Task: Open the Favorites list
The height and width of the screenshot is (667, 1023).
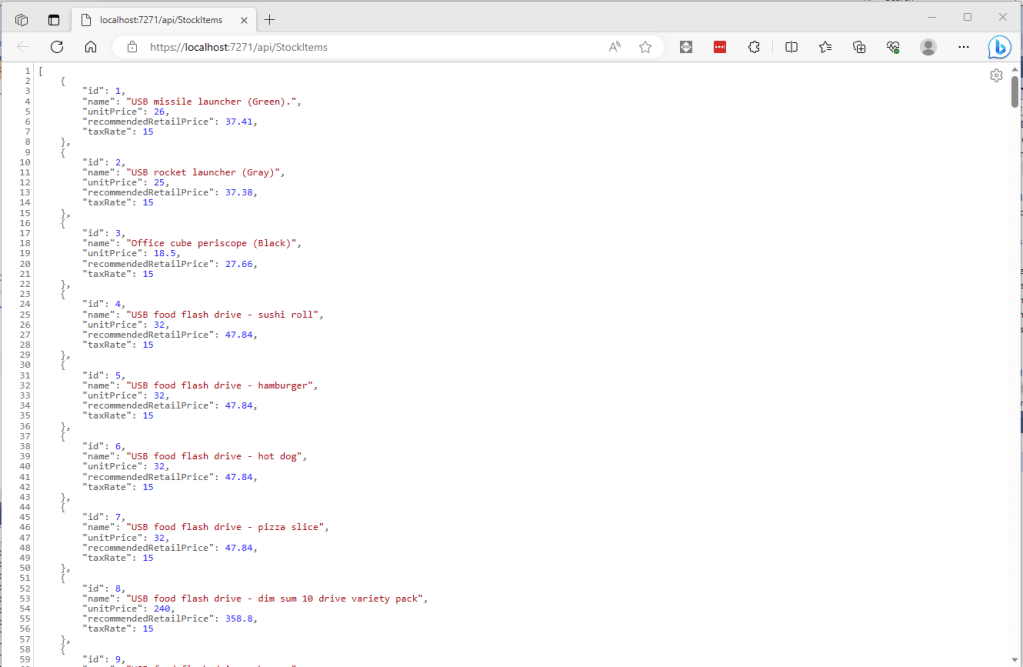Action: point(825,47)
